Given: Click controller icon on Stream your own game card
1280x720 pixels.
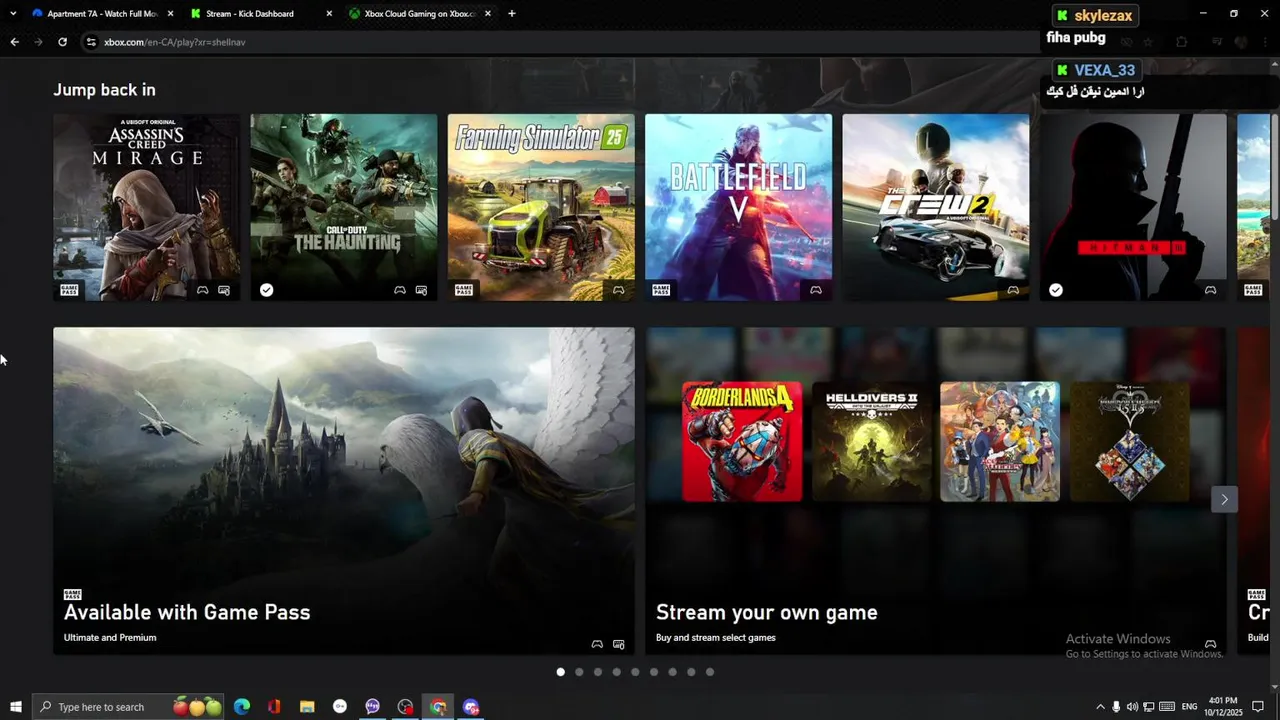Looking at the screenshot, I should 1210,644.
